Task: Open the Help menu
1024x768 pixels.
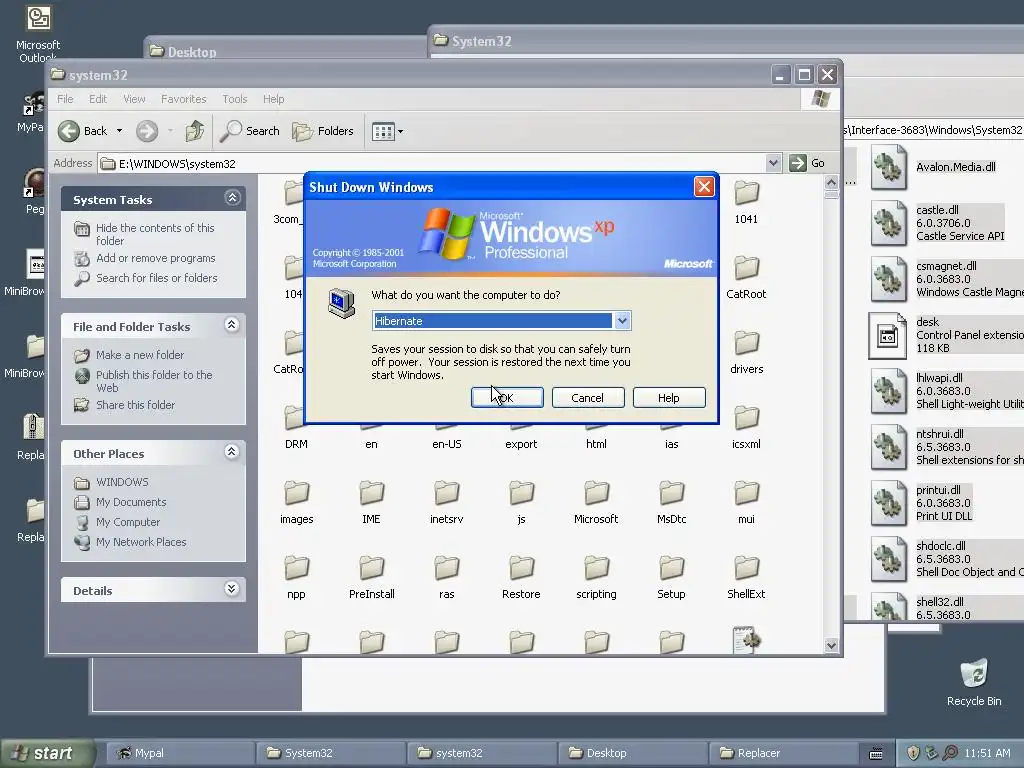Action: click(274, 99)
